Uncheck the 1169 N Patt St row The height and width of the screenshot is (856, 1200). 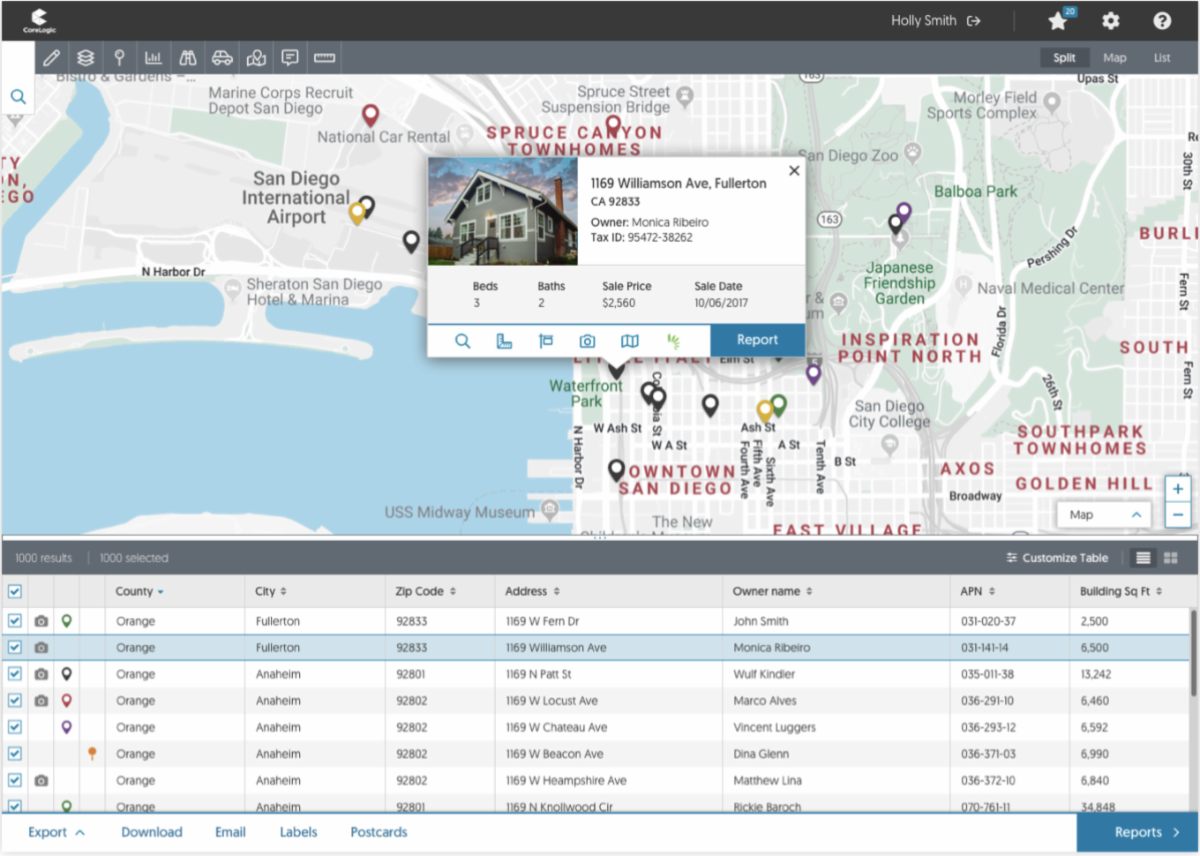(x=15, y=674)
